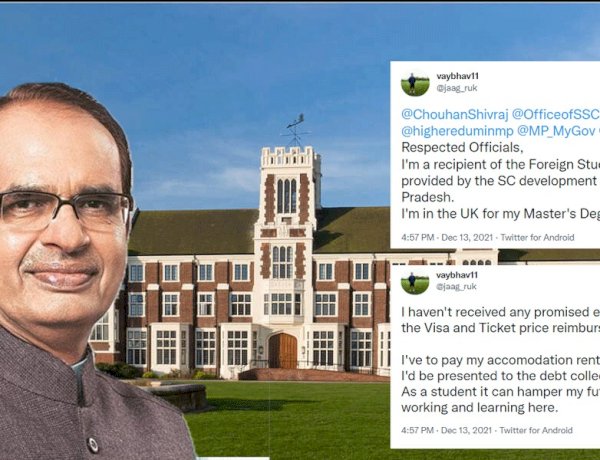
Task: Click the 'Respected Officials,' text line
Action: point(462,147)
